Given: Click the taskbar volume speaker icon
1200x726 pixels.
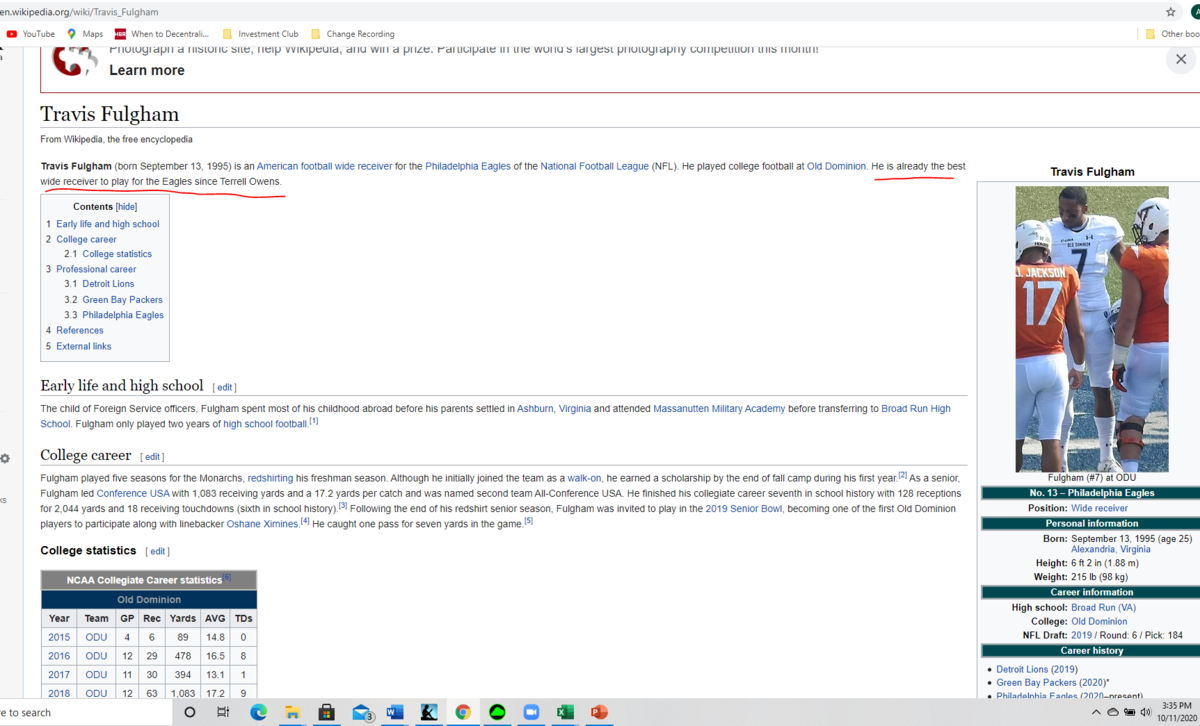Looking at the screenshot, I should coord(1144,712).
